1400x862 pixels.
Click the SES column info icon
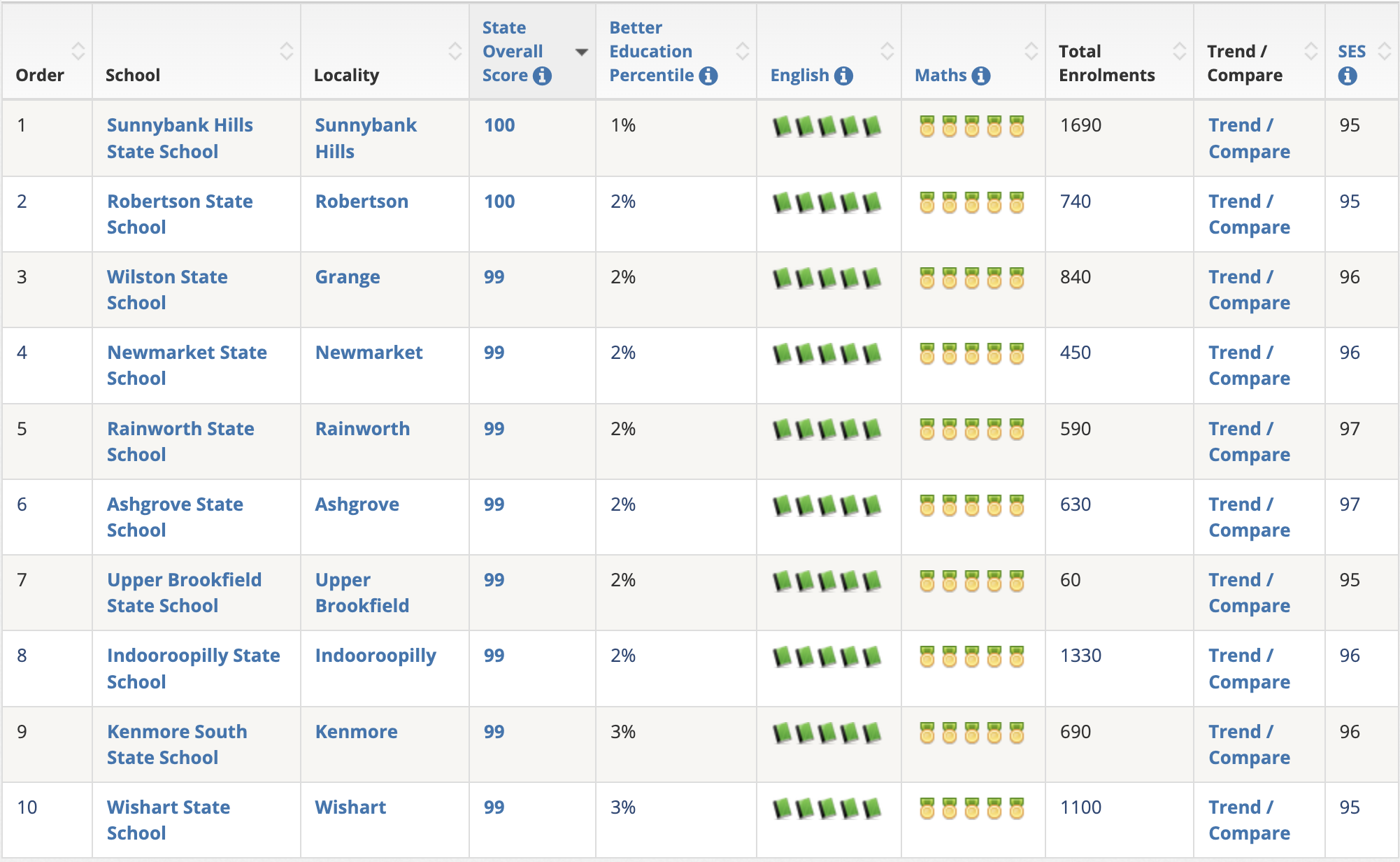[1348, 76]
